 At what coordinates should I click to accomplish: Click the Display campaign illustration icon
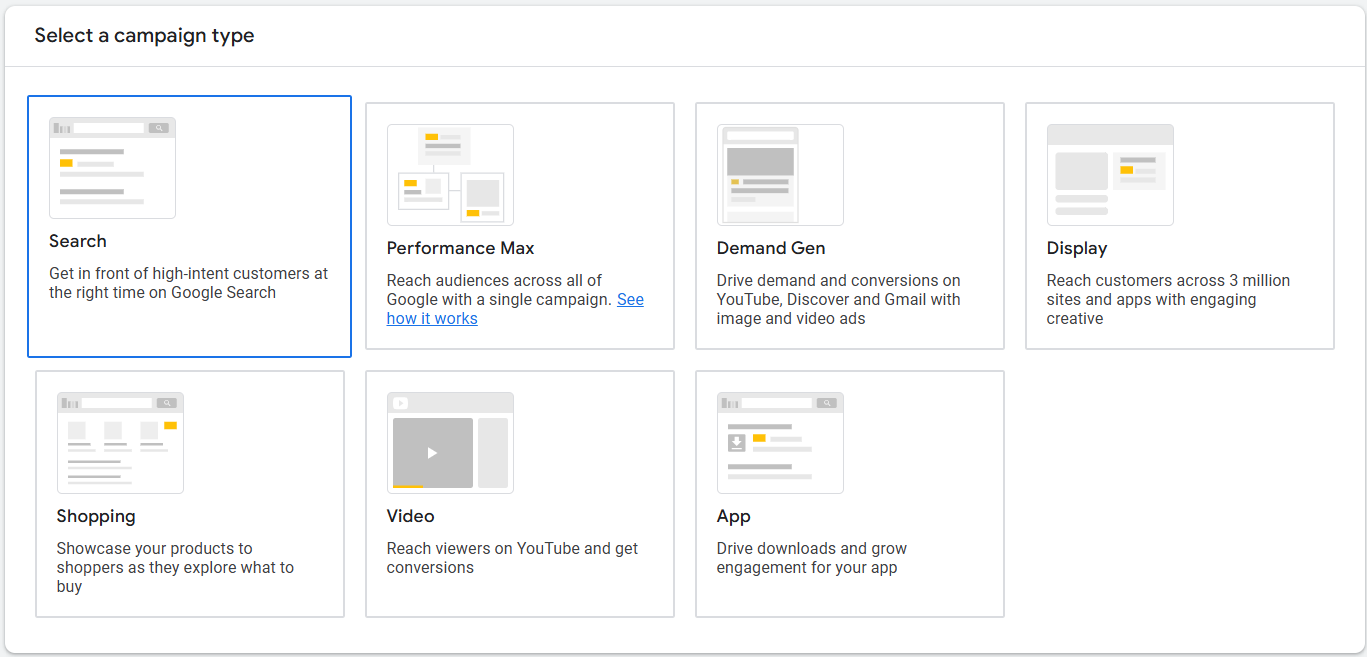click(1110, 175)
